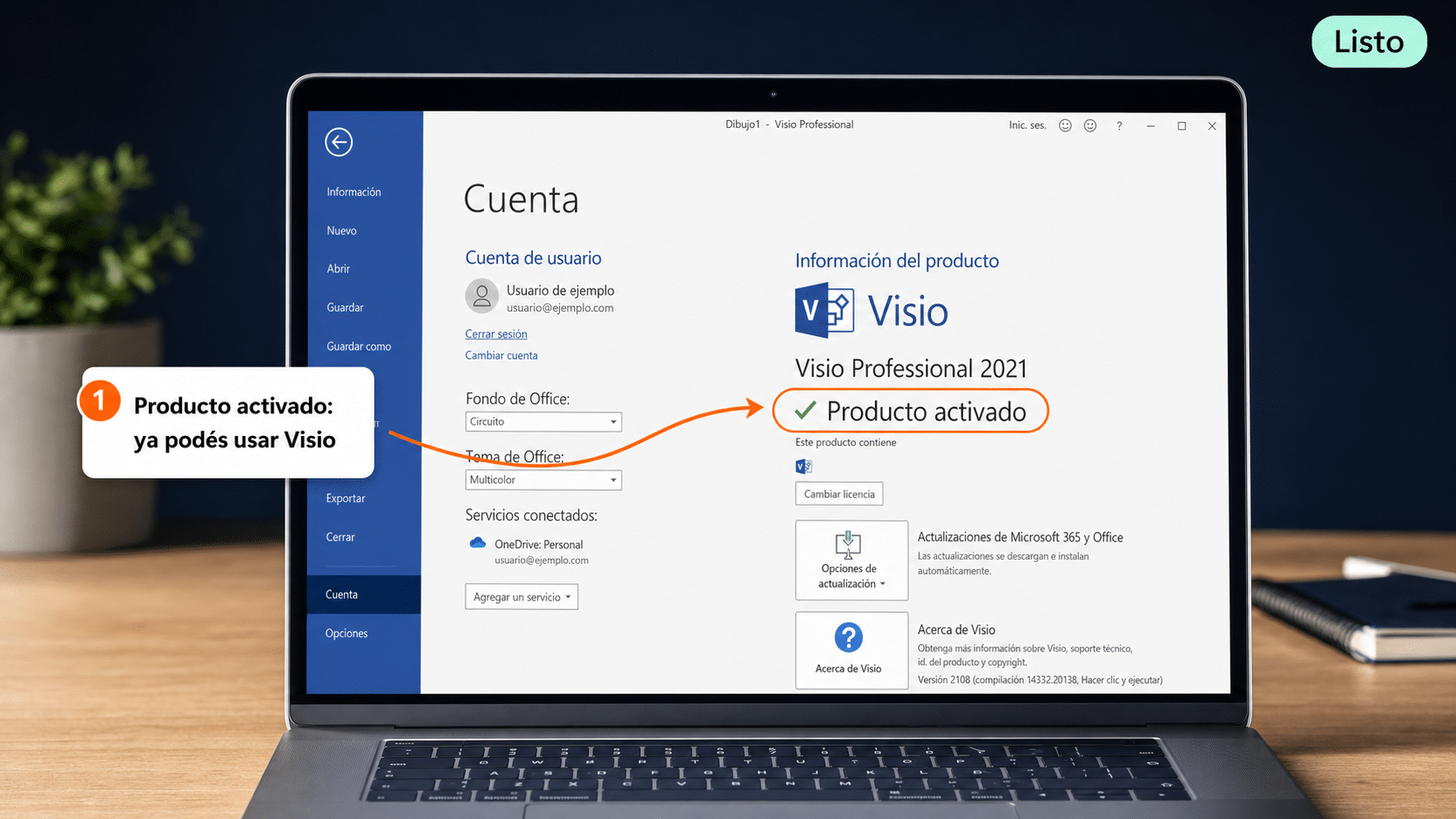1456x819 pixels.
Task: Open help with the question mark icon
Action: [1119, 126]
